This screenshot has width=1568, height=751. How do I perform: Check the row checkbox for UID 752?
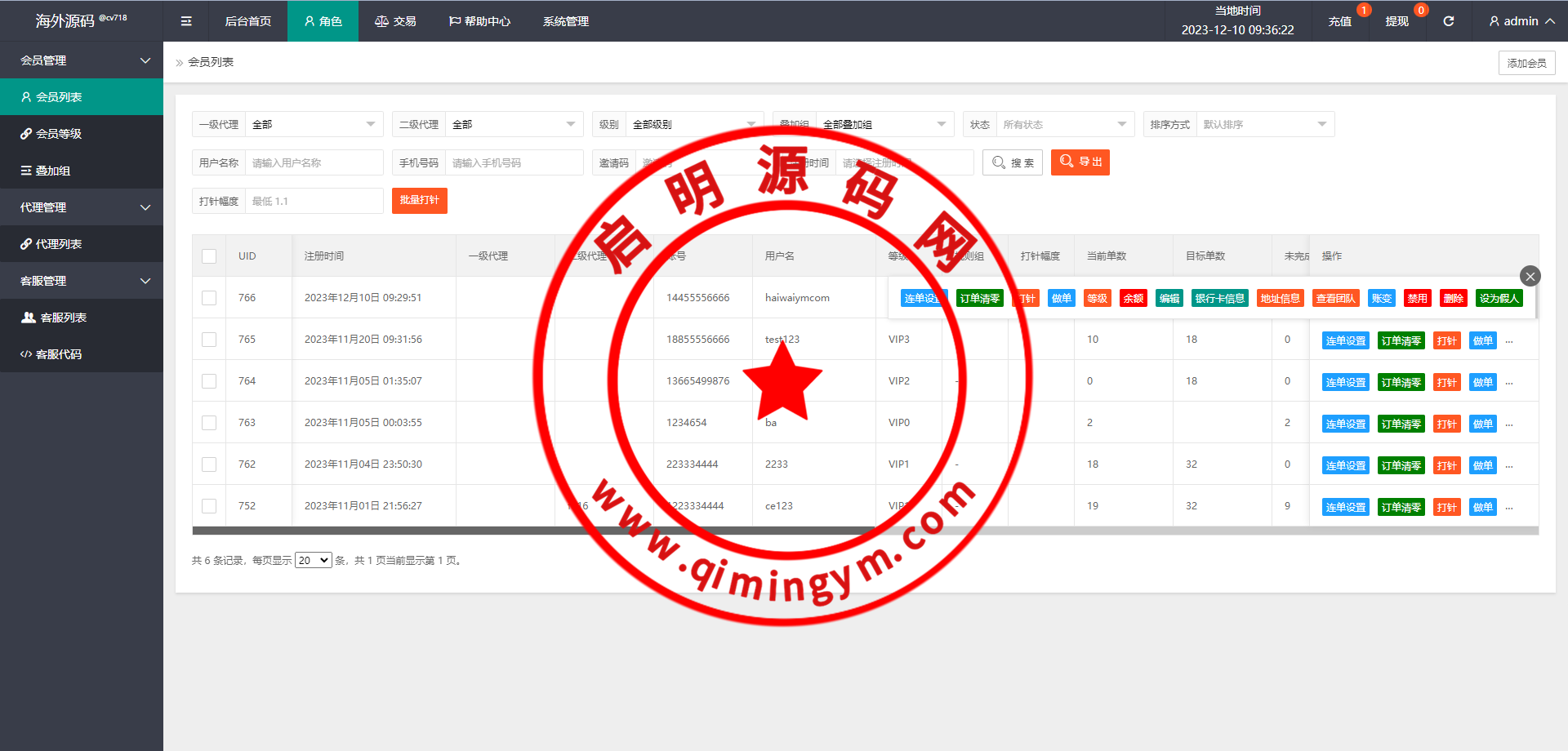209,506
